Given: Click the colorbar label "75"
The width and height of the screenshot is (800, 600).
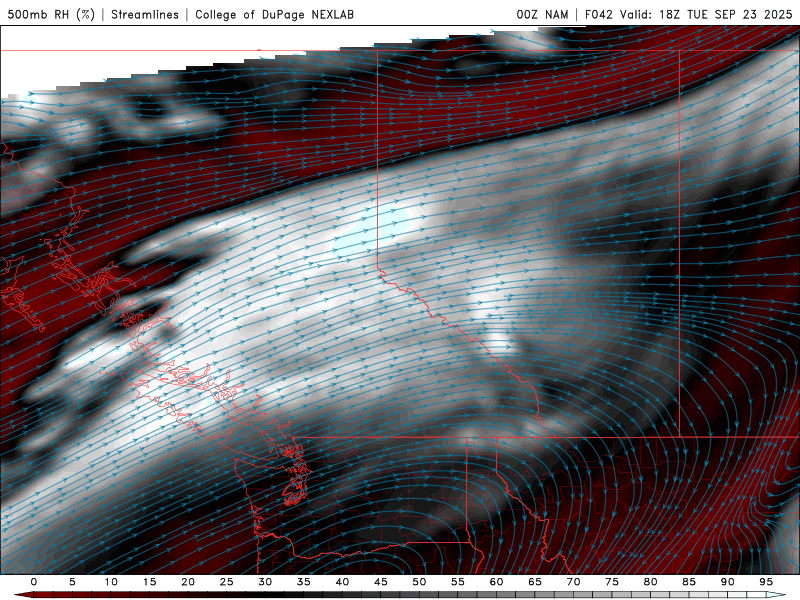Looking at the screenshot, I should point(612,582).
